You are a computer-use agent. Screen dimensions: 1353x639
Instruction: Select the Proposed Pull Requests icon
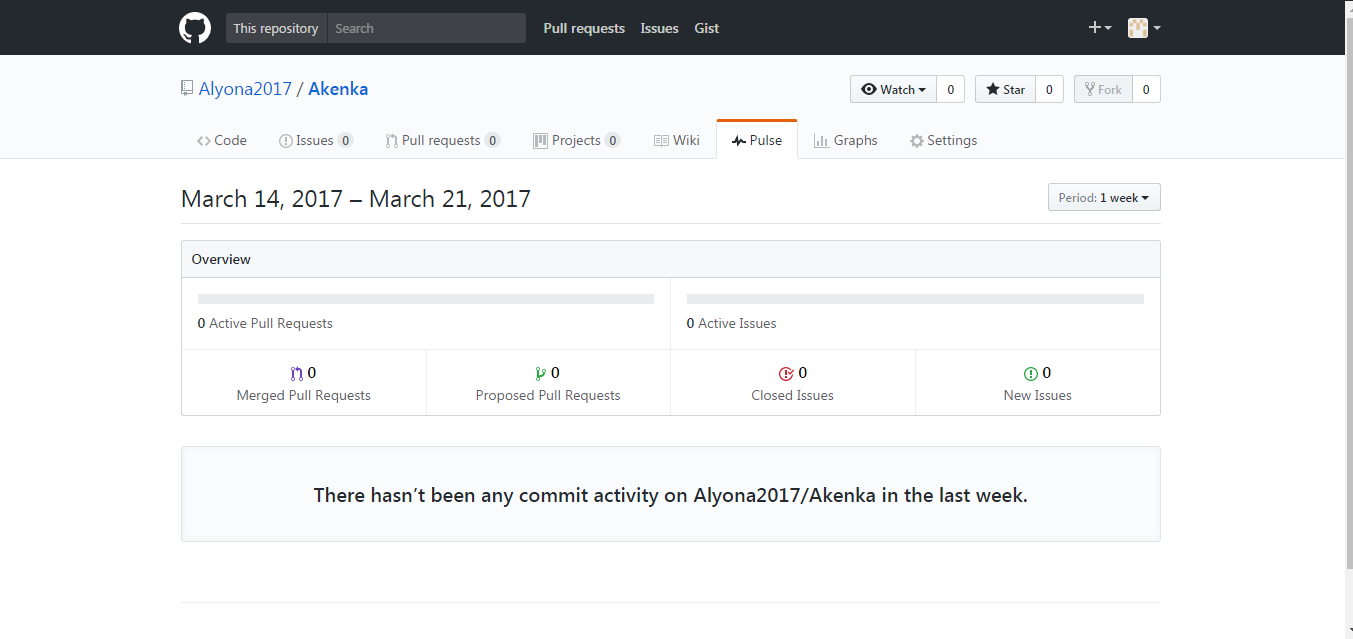(x=539, y=372)
